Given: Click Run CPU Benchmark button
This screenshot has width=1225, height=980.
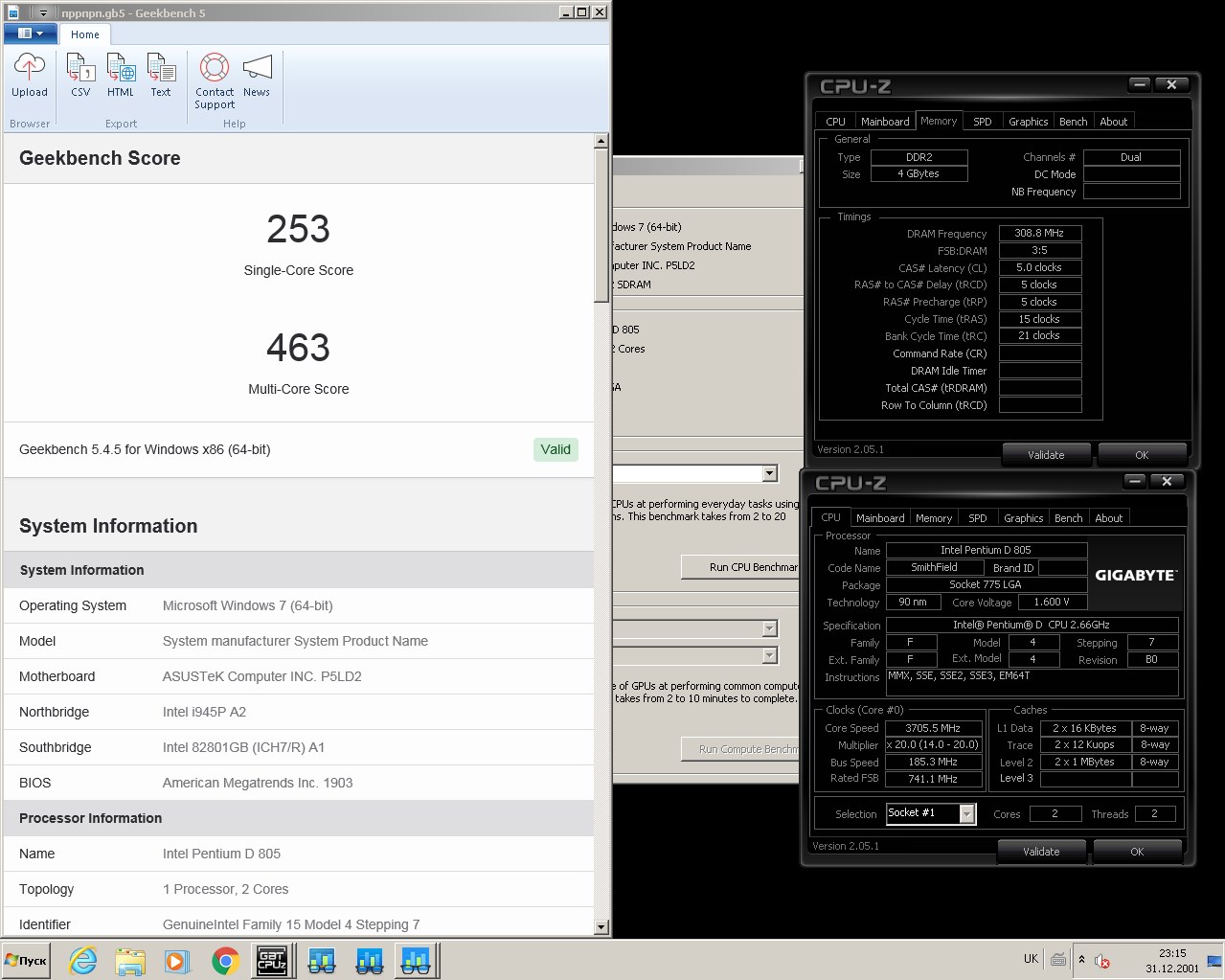Looking at the screenshot, I should click(x=741, y=567).
